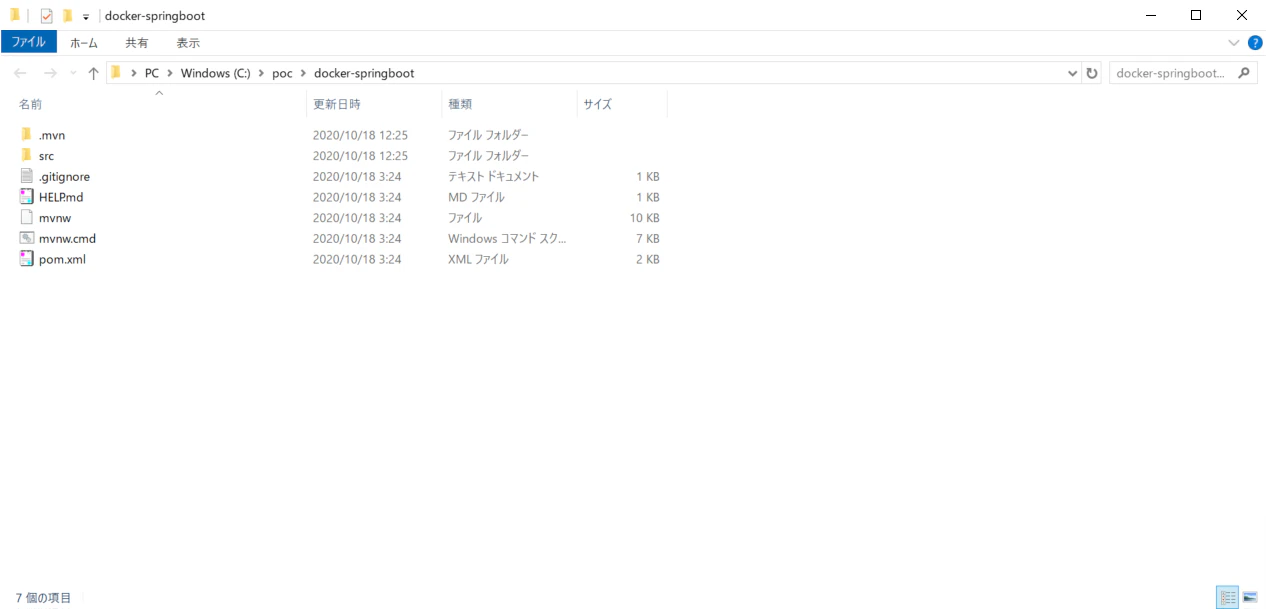Click the src folder icon
The image size is (1266, 609).
(26, 156)
